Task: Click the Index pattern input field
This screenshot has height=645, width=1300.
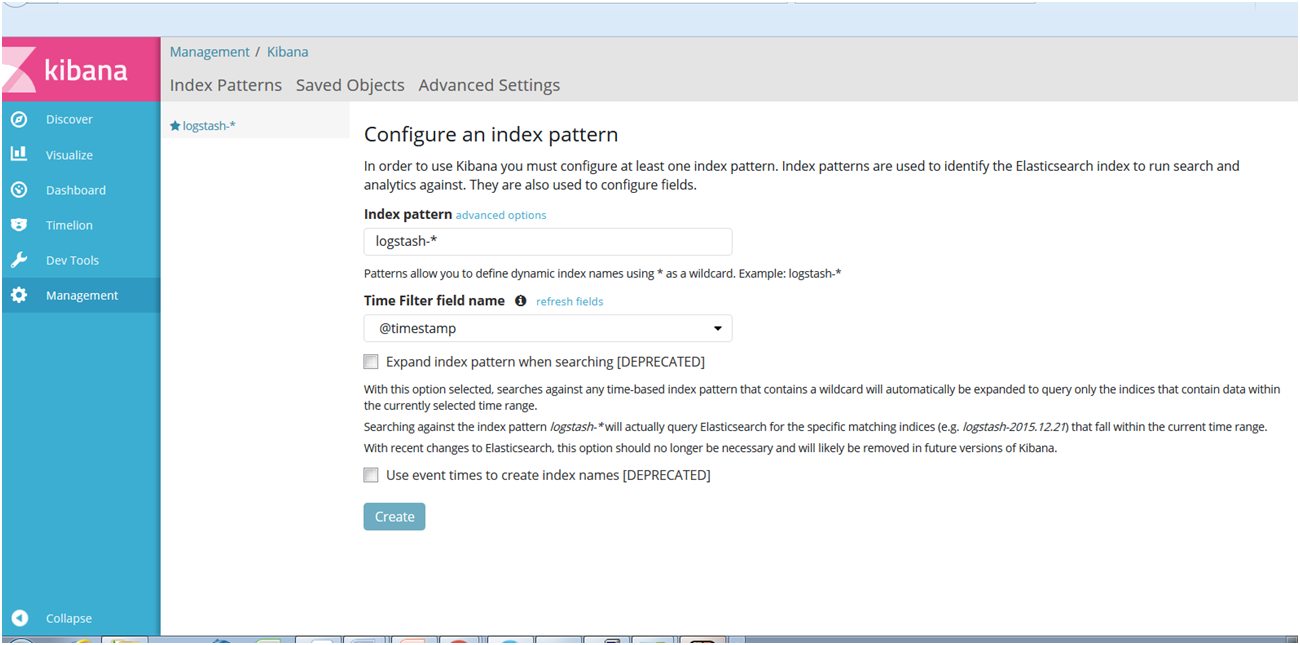Action: point(548,241)
